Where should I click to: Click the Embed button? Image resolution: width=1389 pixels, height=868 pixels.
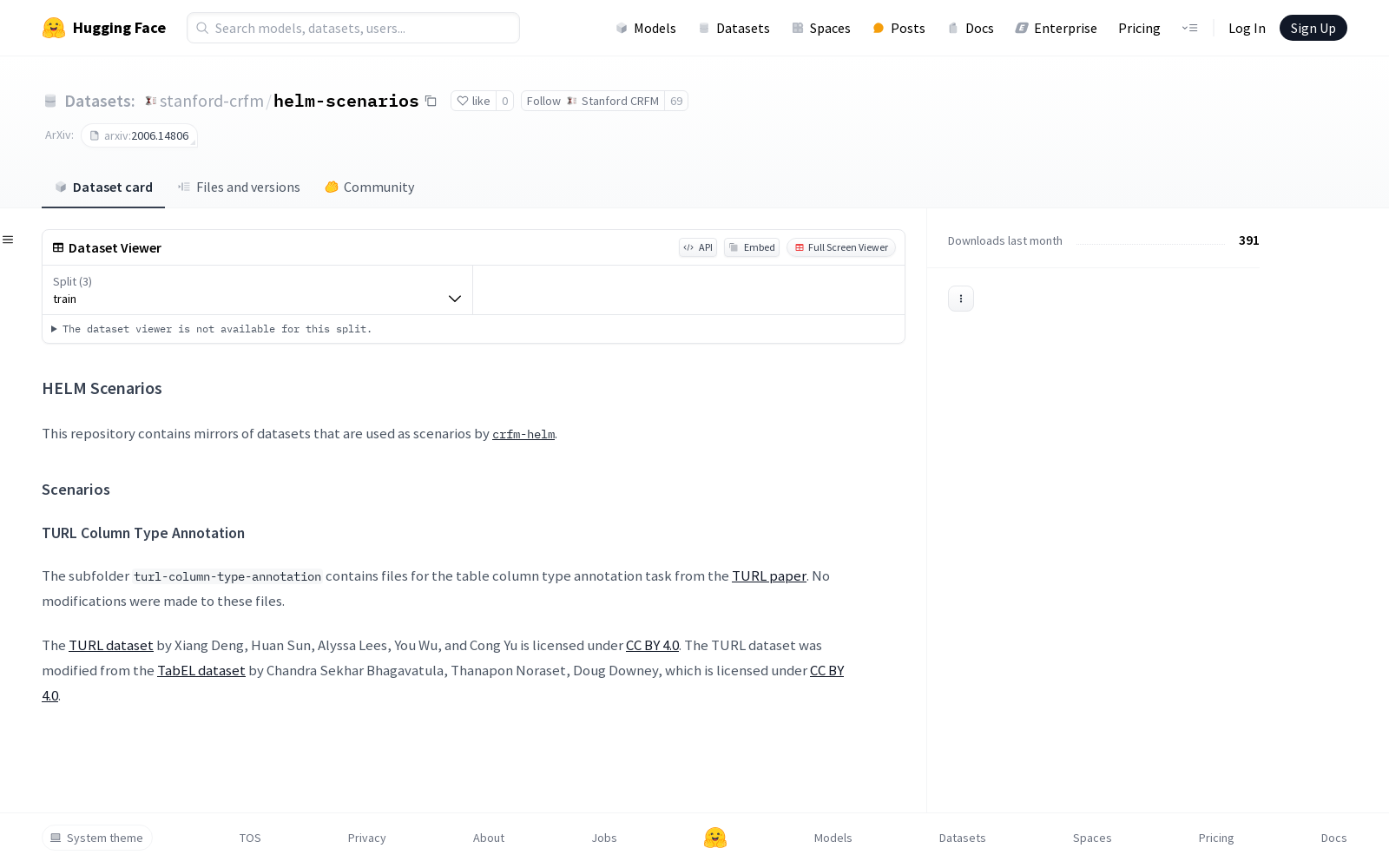752,247
